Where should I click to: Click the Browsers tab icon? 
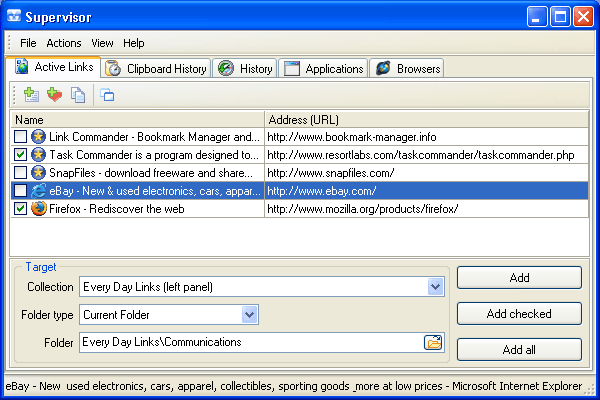[383, 68]
